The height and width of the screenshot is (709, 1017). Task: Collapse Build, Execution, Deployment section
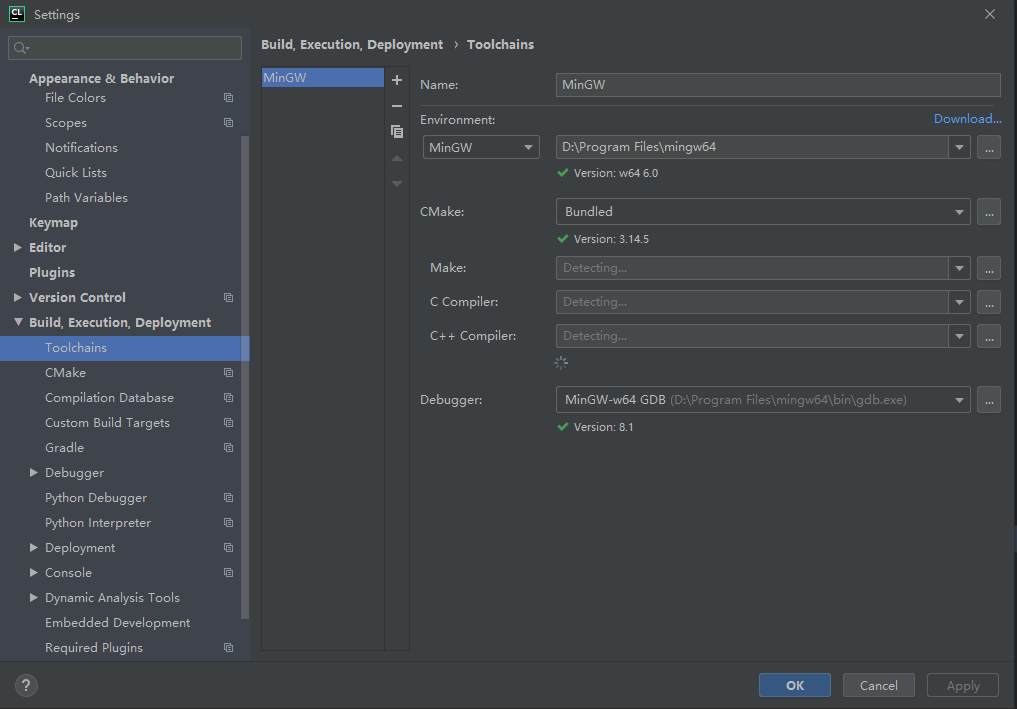[x=18, y=322]
